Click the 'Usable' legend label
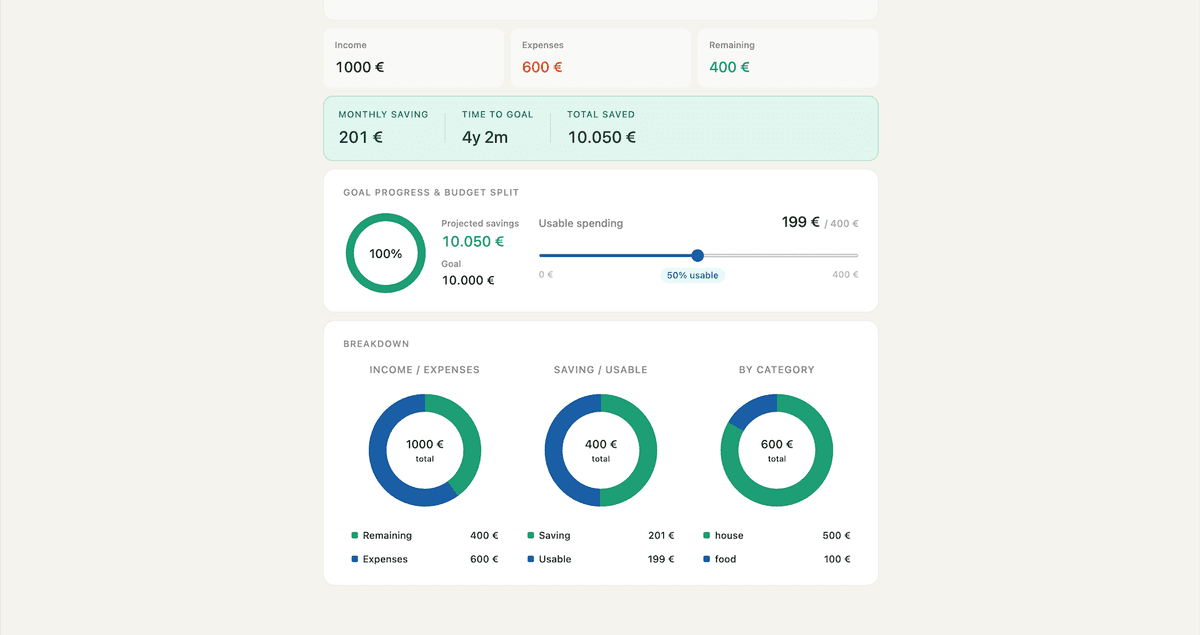 555,560
